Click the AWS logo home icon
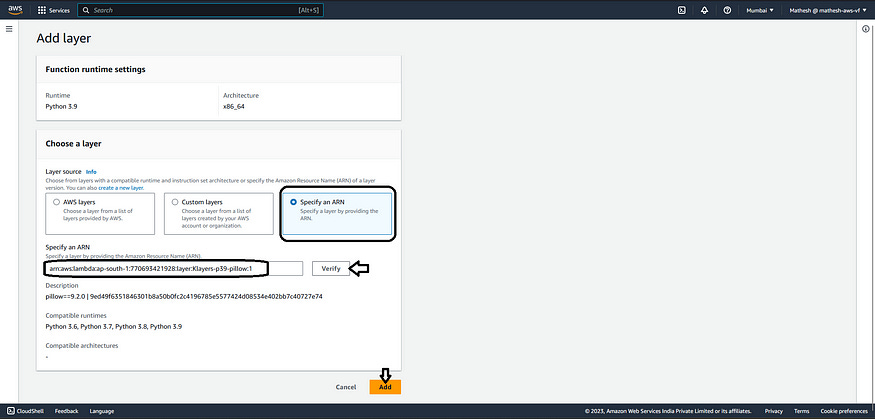This screenshot has height=419, width=875. (x=15, y=9)
